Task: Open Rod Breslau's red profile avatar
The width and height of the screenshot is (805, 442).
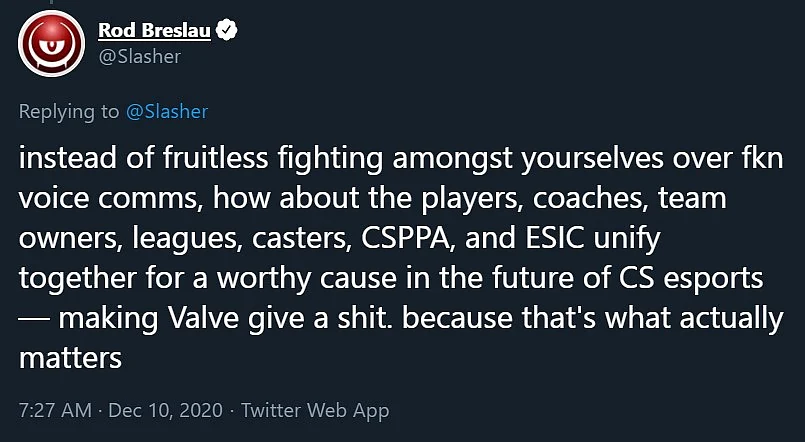Action: pos(51,44)
